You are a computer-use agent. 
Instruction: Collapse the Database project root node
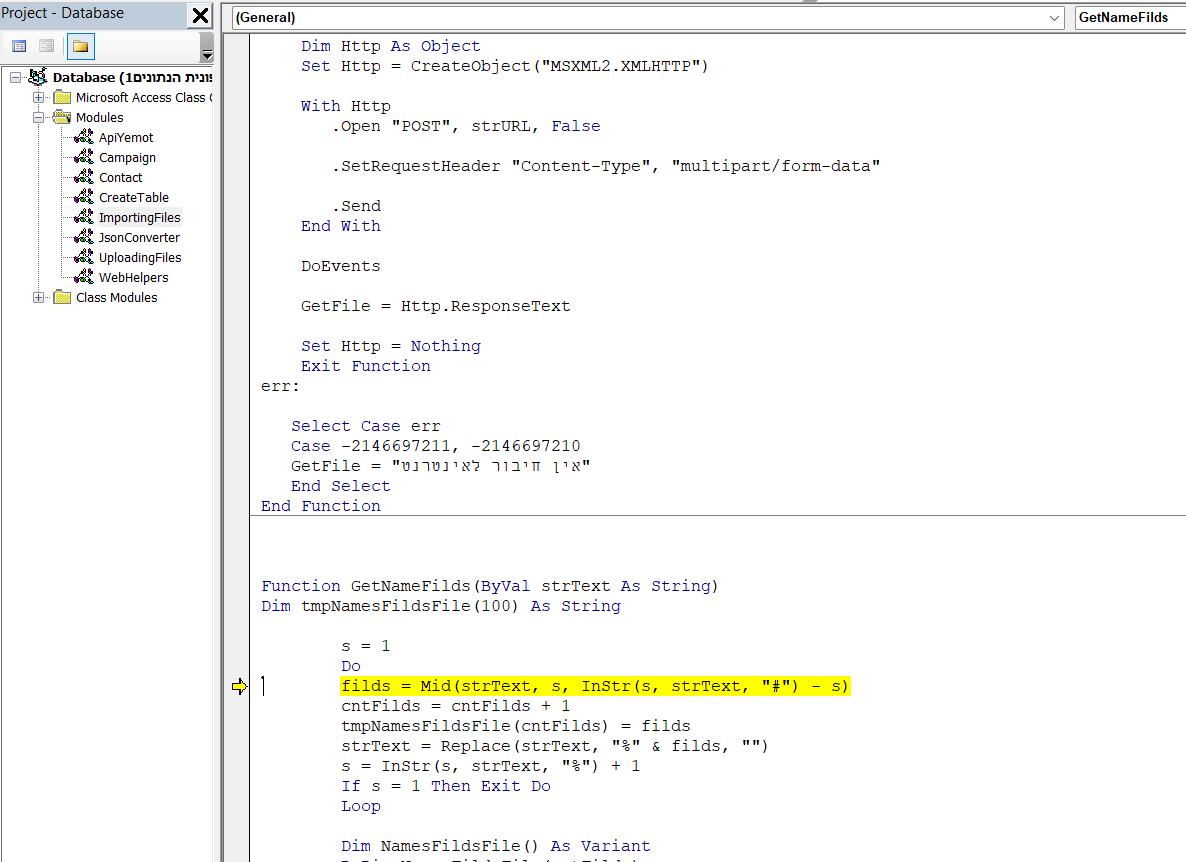15,78
